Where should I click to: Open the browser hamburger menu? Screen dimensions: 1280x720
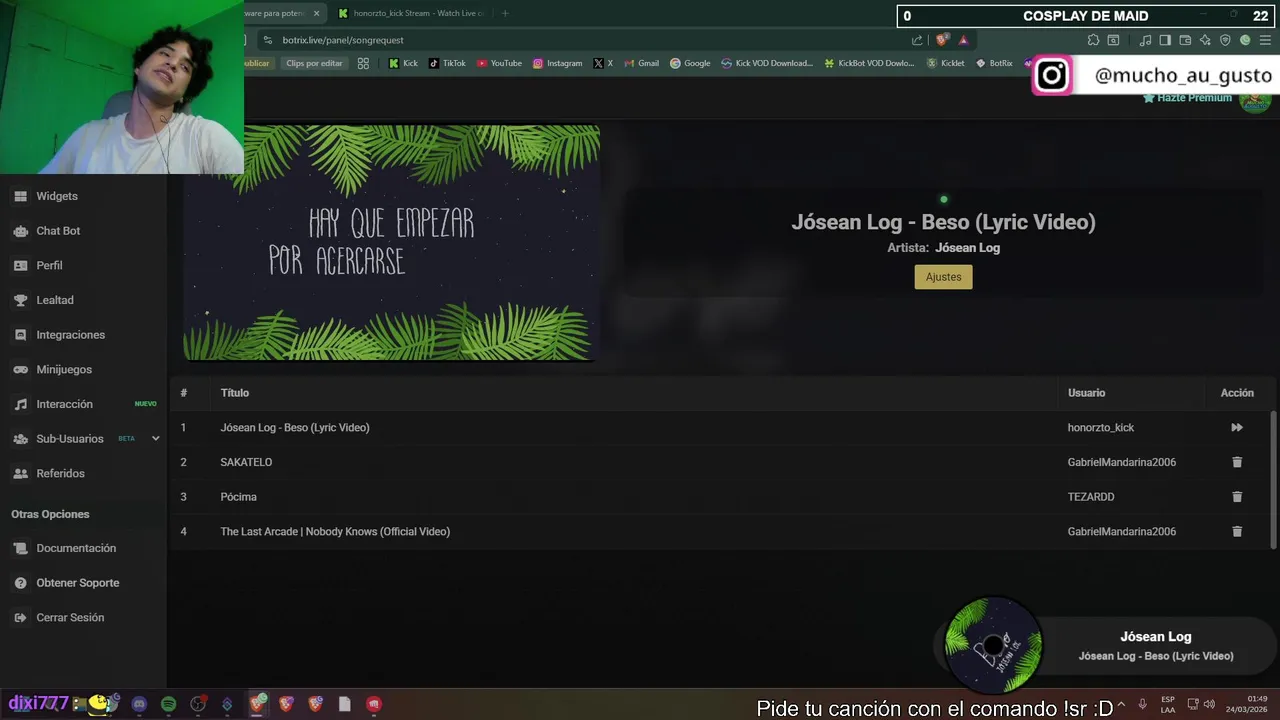[1265, 40]
